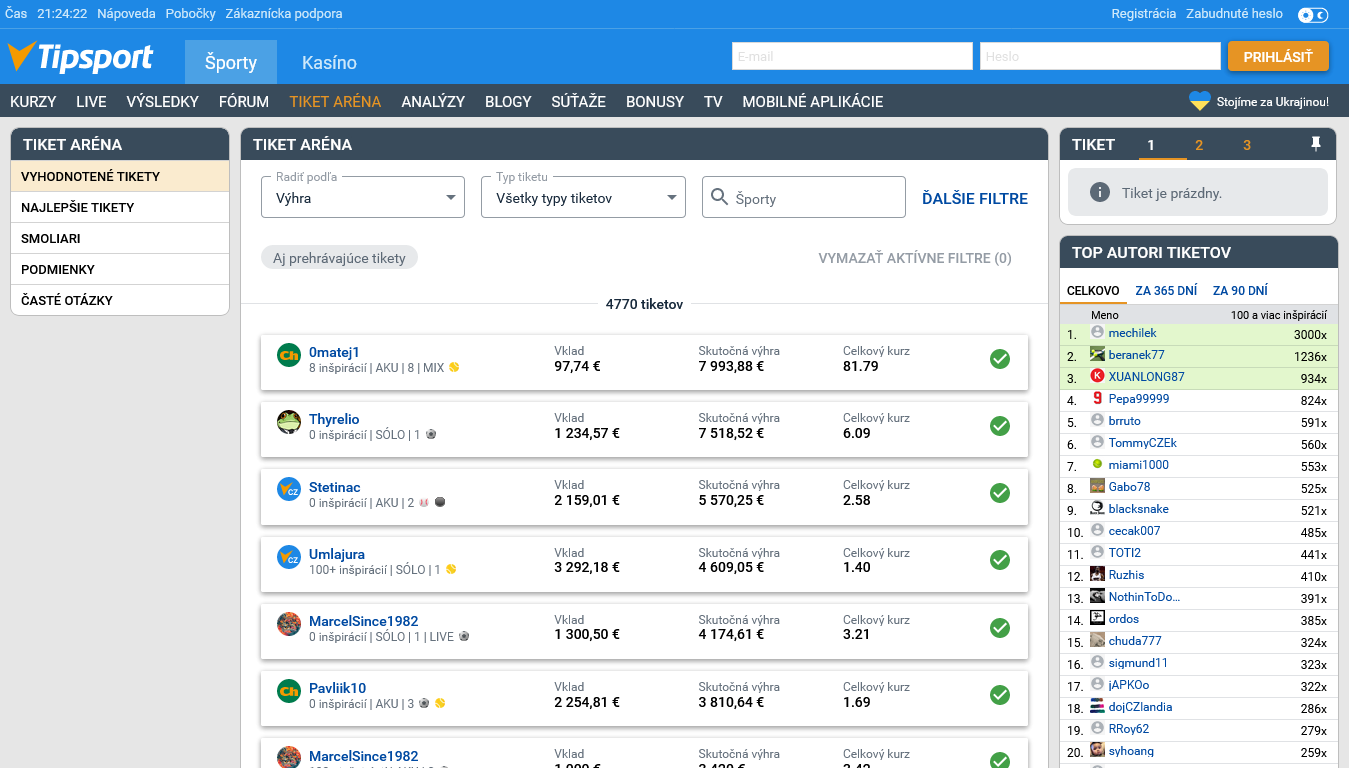Toggle 'Aj prehrávajúce tikety' filter chip

click(339, 258)
